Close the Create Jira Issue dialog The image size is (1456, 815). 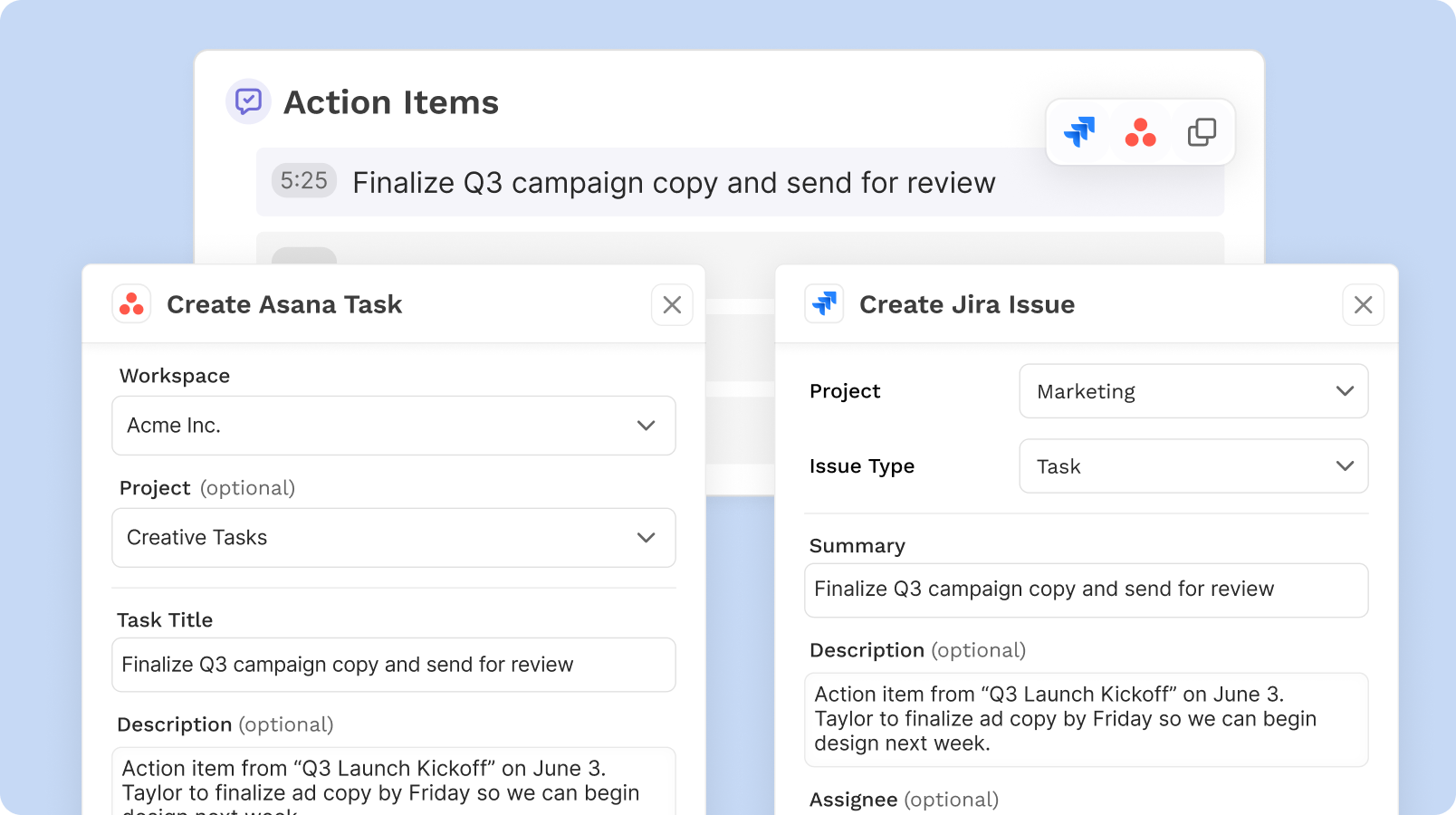1364,305
